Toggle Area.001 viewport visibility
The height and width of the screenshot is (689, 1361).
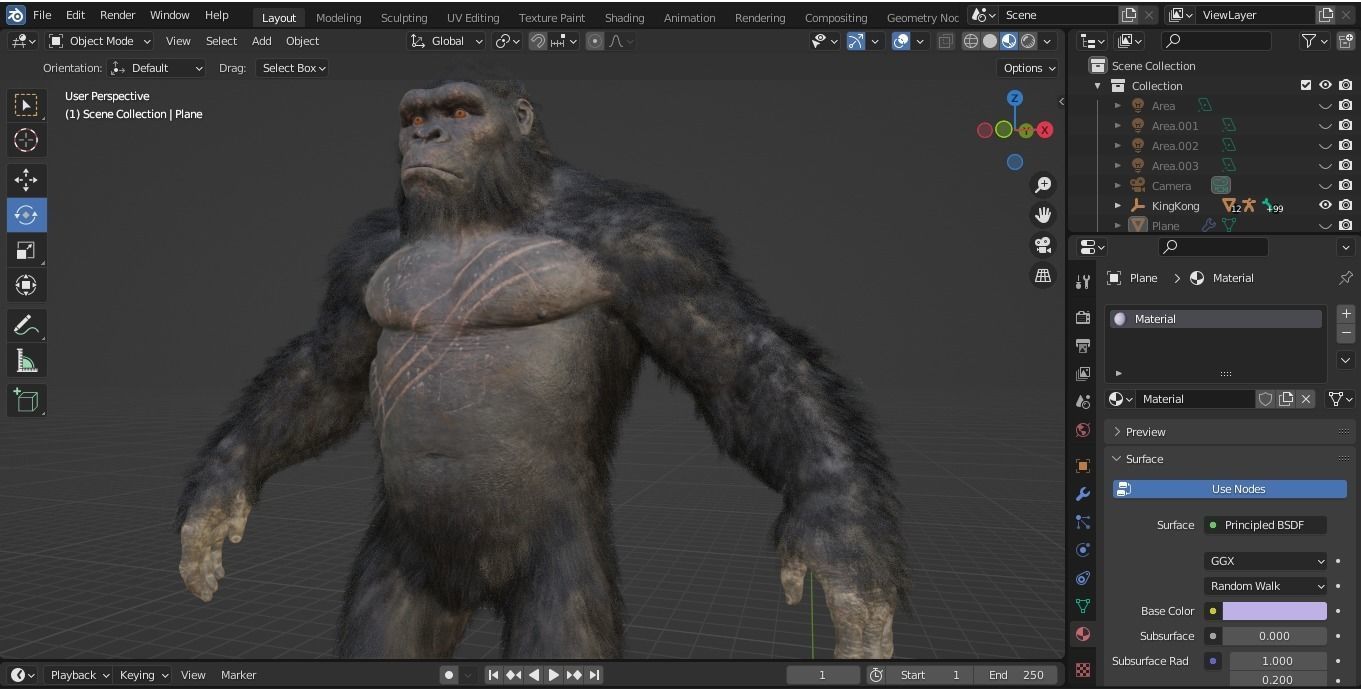[1325, 126]
